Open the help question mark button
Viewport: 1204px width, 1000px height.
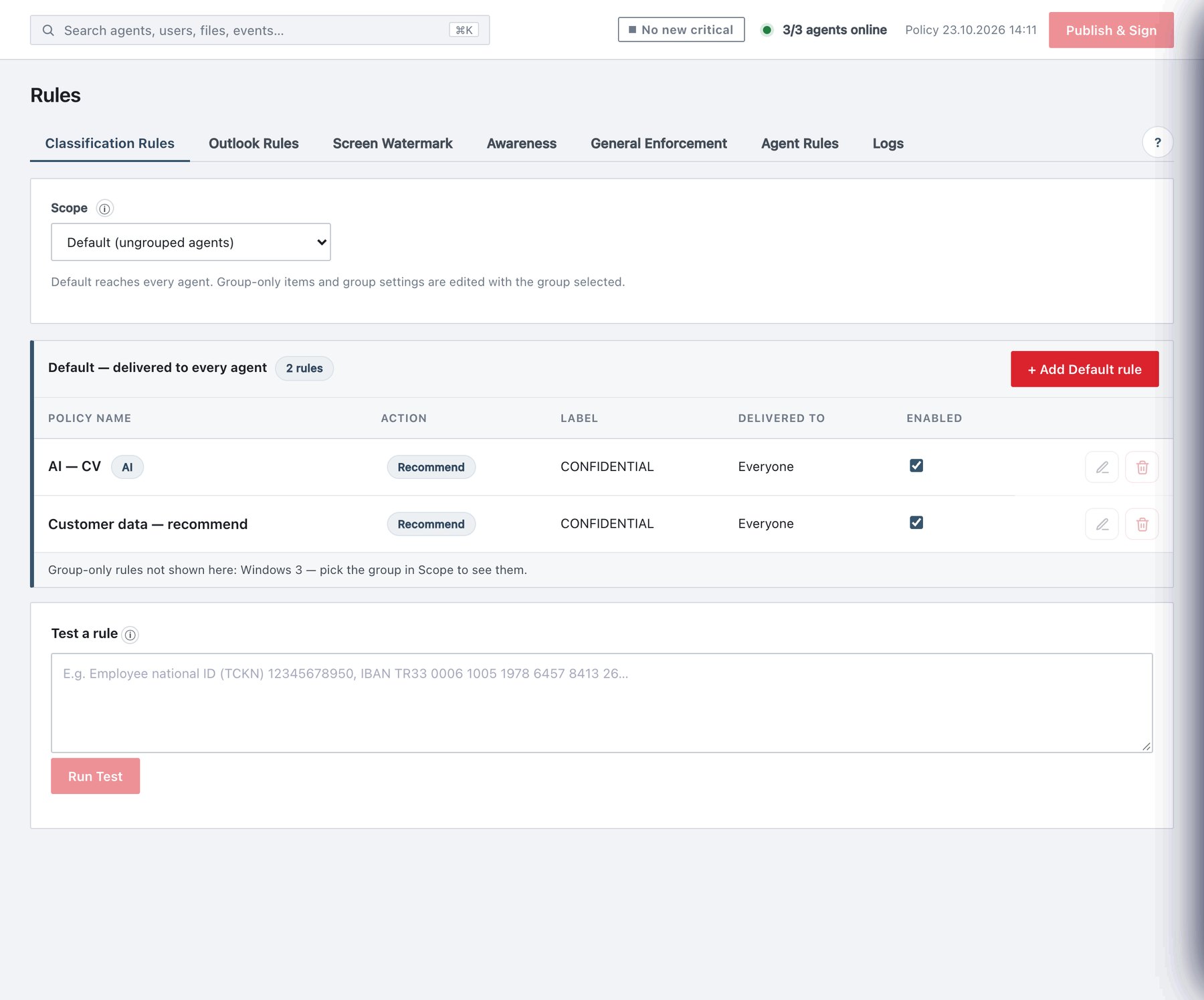click(1157, 142)
